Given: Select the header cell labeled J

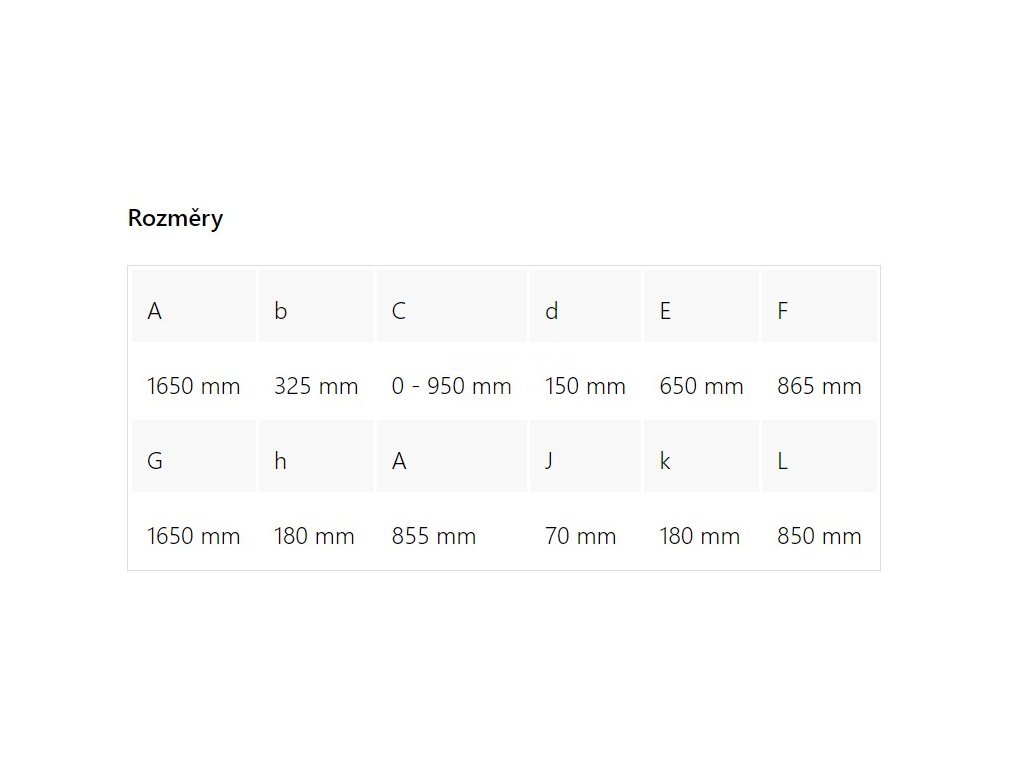Looking at the screenshot, I should click(x=585, y=456).
